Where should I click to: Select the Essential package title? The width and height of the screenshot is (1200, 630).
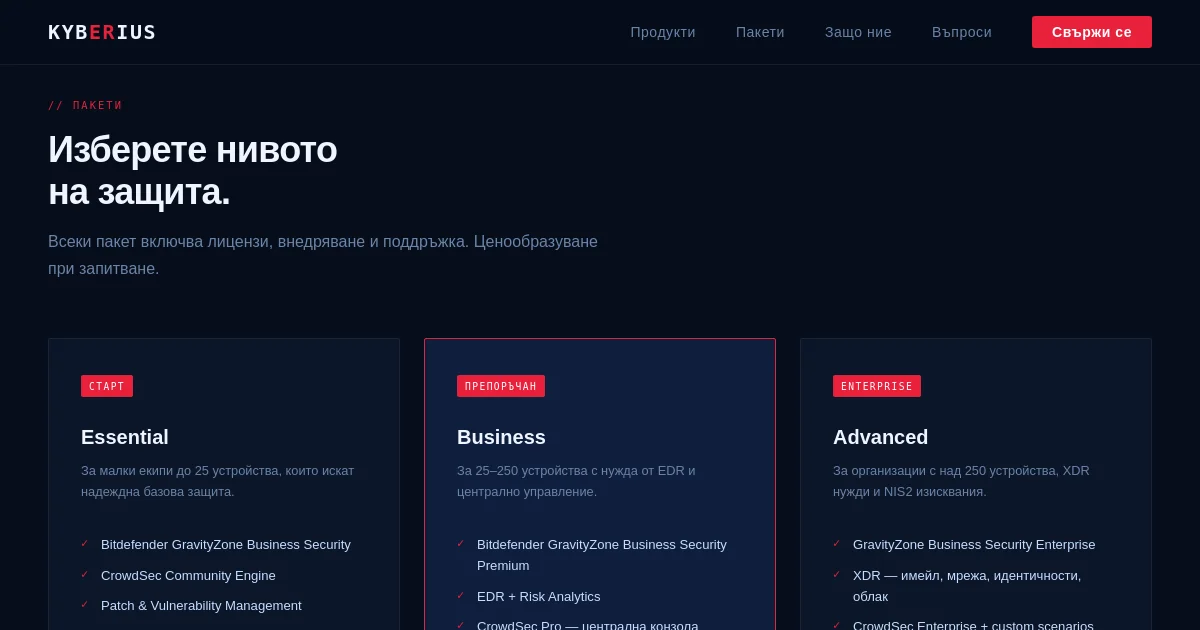125,437
